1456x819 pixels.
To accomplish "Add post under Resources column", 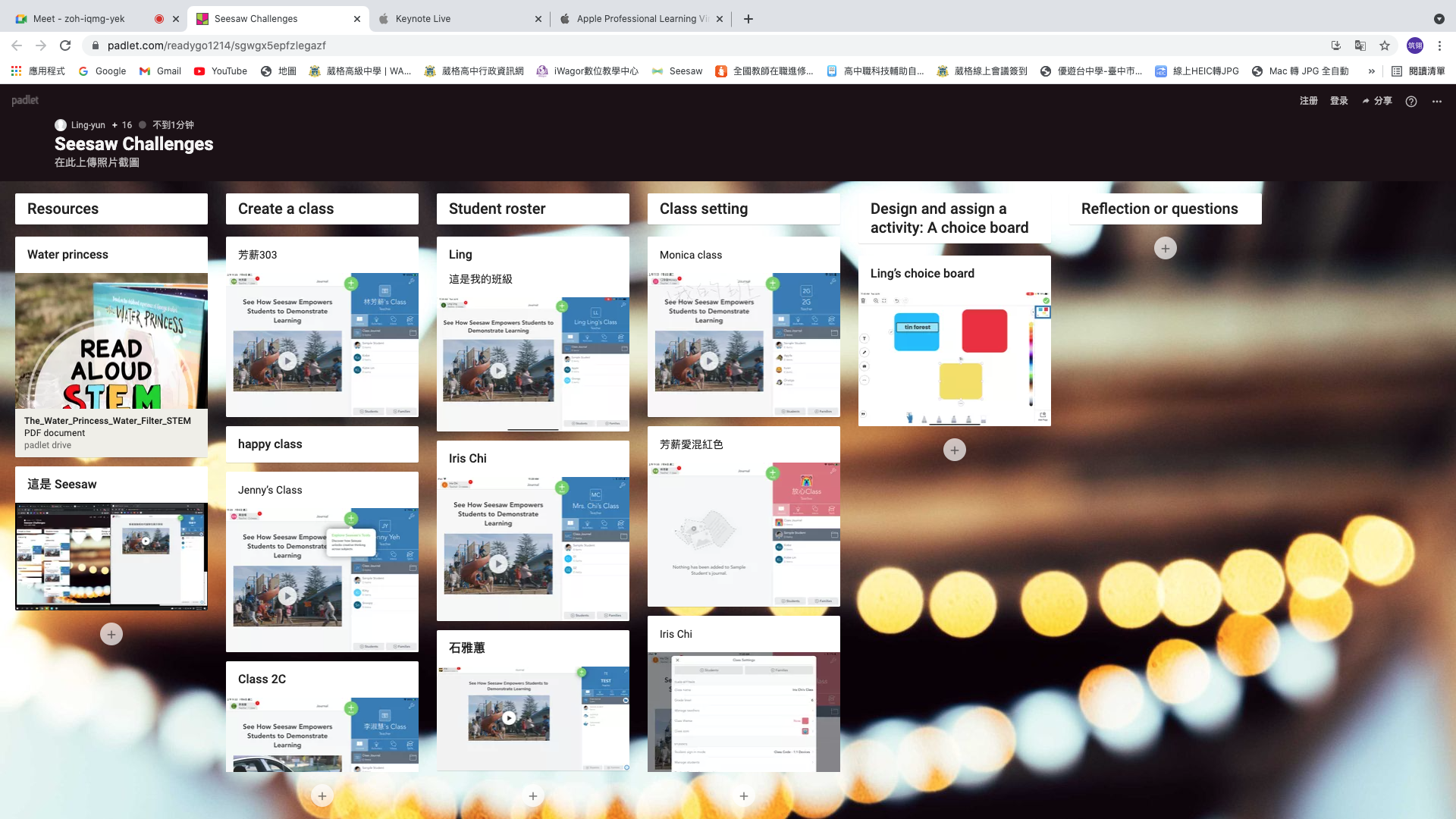I will click(x=111, y=634).
